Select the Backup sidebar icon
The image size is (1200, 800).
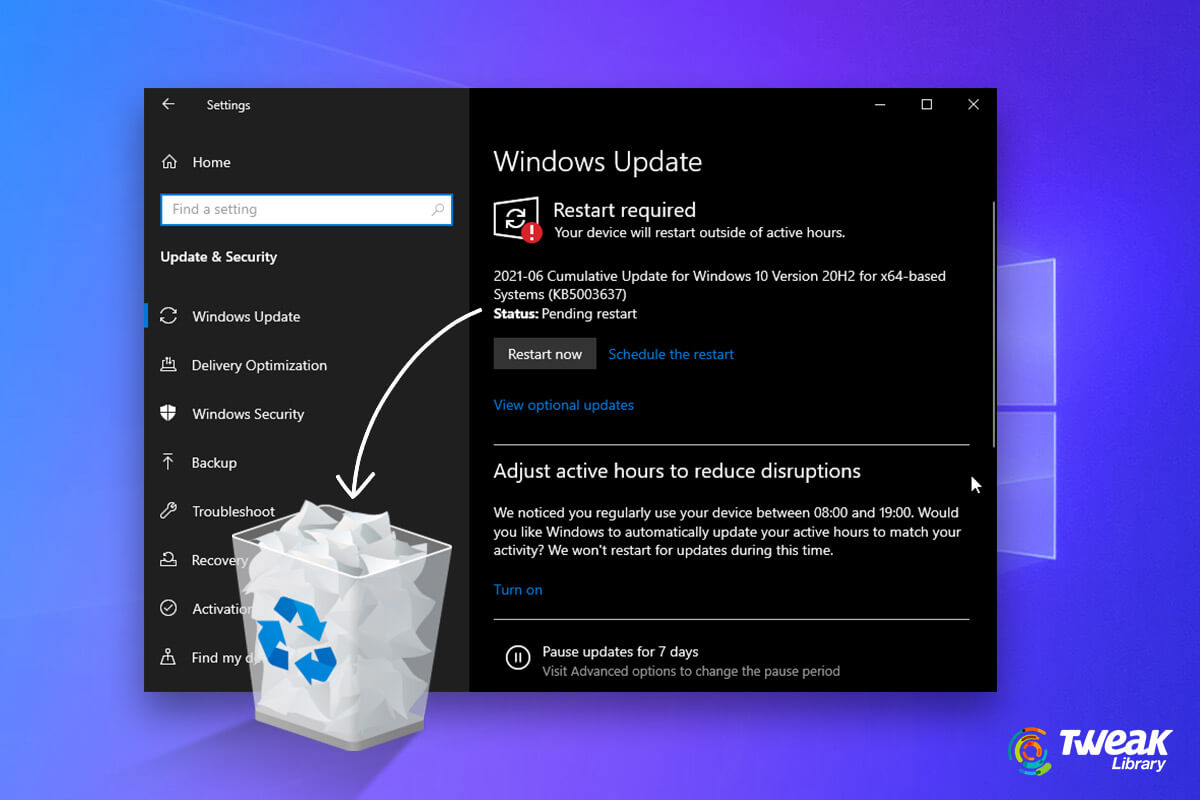pos(169,462)
